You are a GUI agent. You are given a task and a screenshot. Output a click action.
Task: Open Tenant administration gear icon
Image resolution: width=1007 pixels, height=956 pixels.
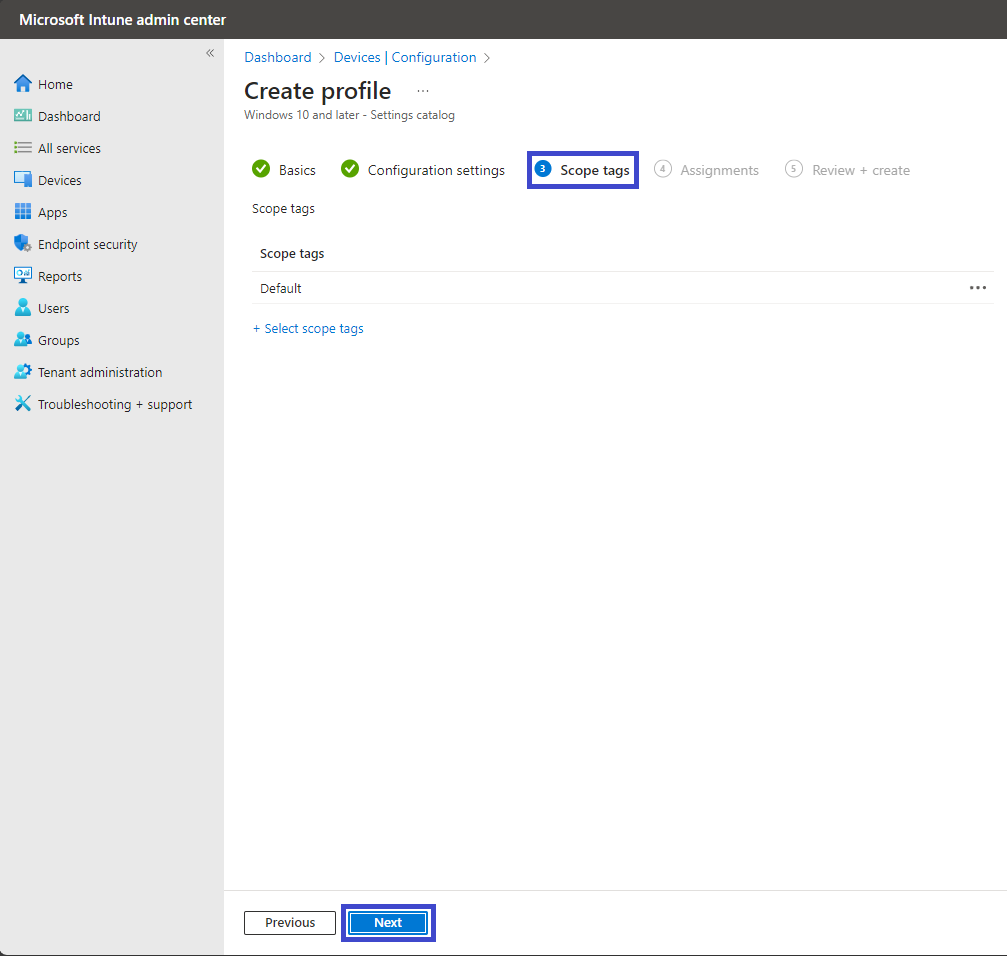click(22, 372)
